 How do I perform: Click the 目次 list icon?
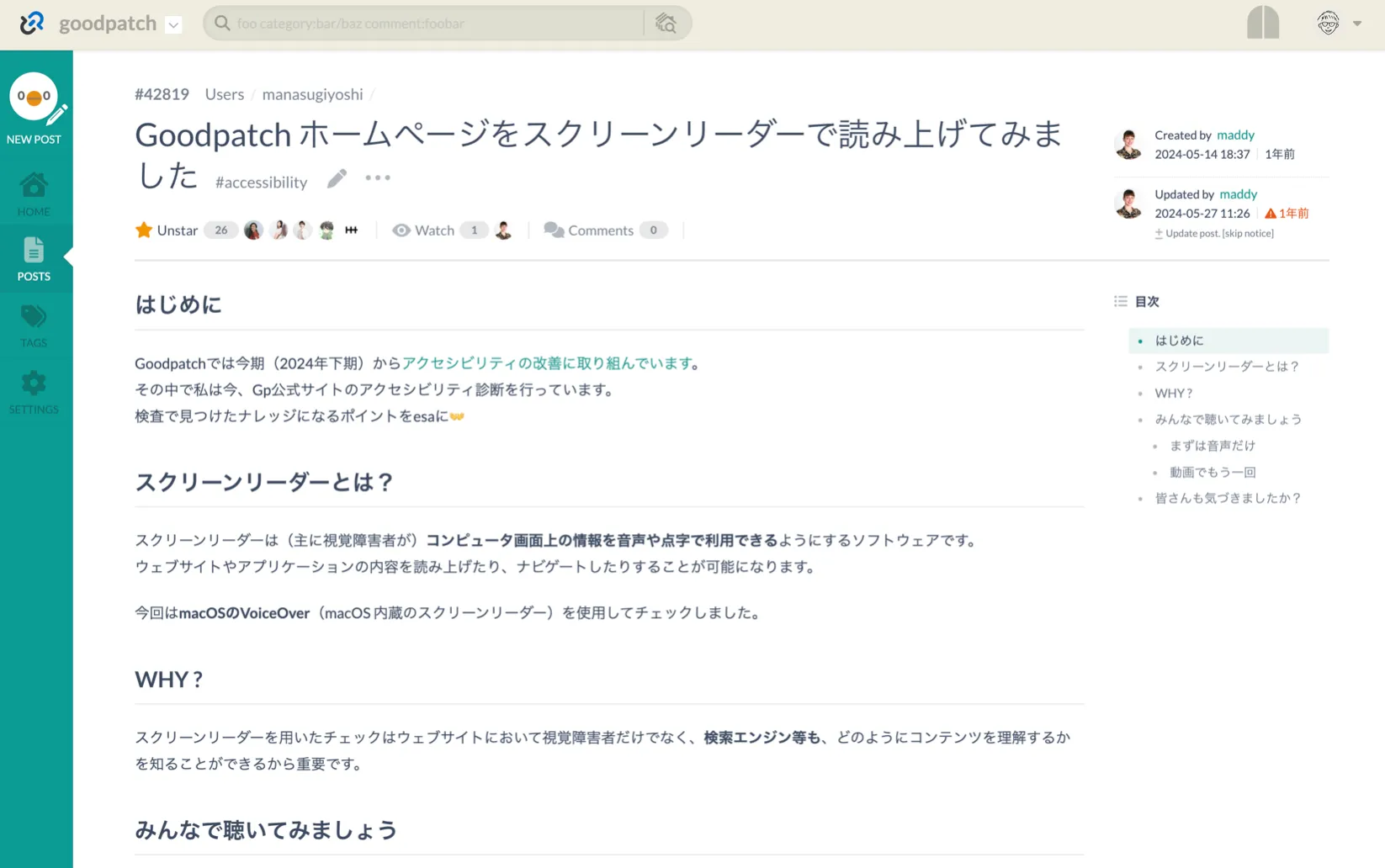[x=1120, y=301]
